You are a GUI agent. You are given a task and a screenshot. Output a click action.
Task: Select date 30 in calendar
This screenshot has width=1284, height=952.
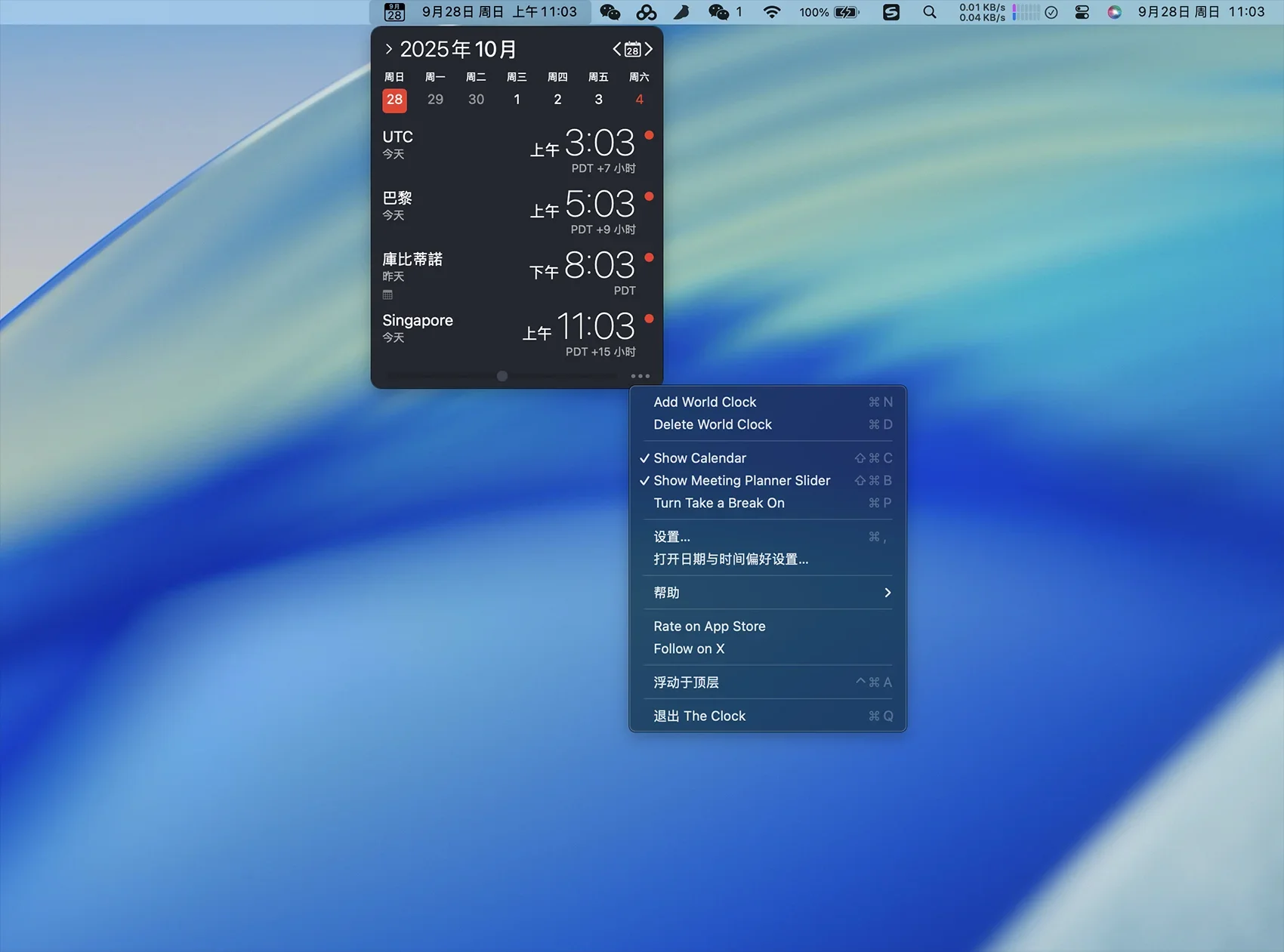476,100
